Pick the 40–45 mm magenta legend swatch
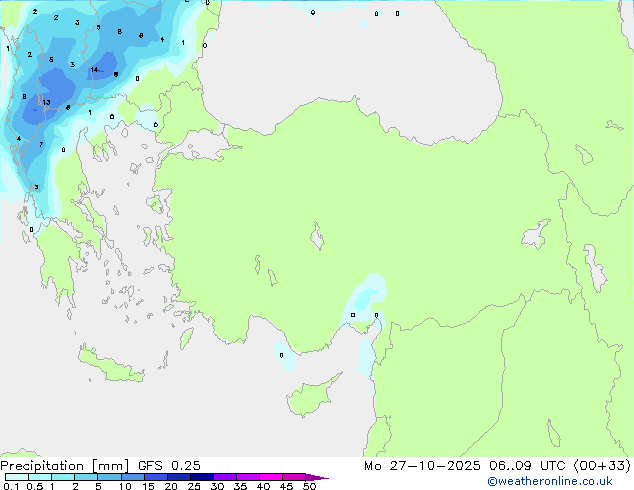The width and height of the screenshot is (634, 490). (x=271, y=477)
